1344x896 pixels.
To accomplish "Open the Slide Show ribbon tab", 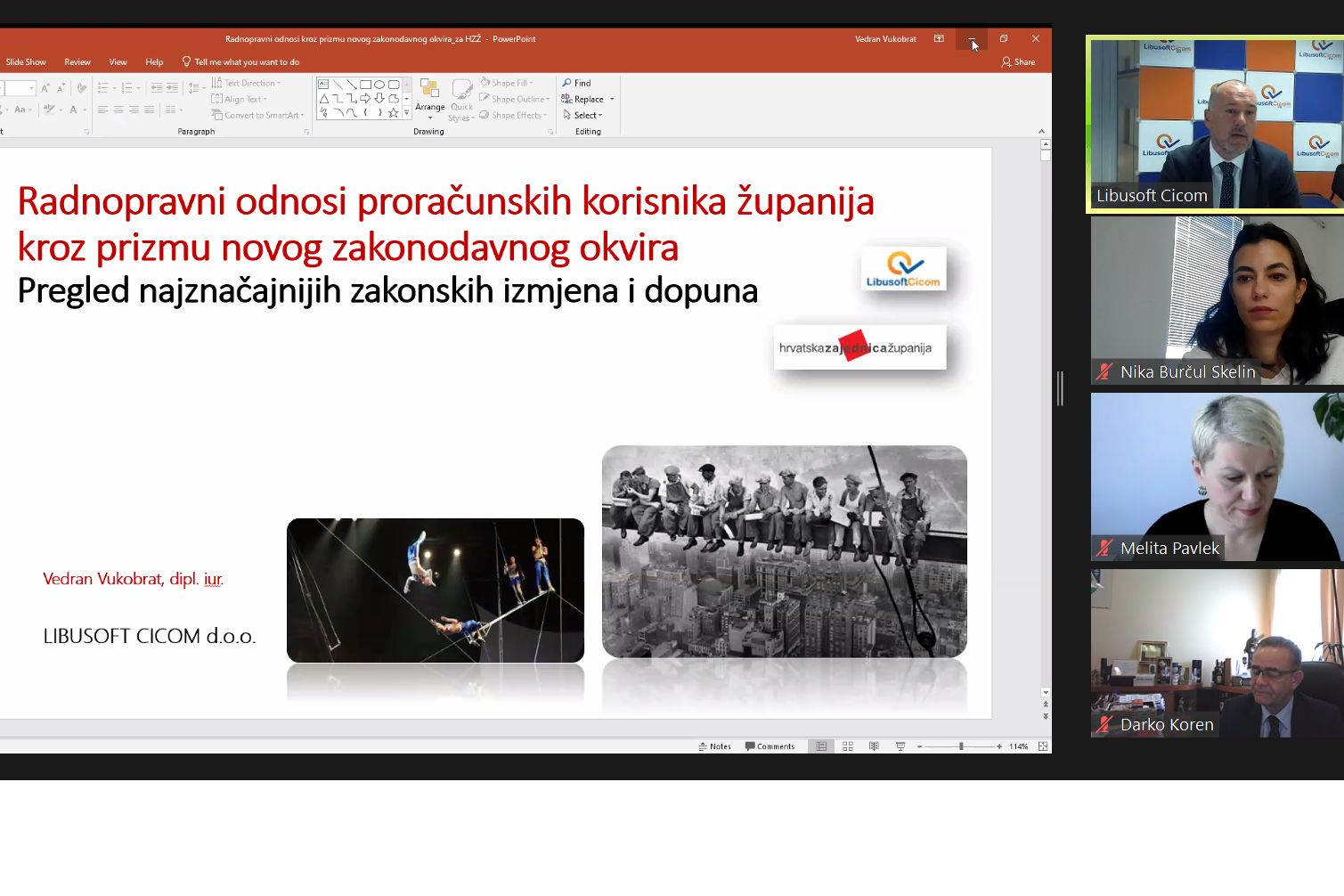I will pyautogui.click(x=26, y=61).
